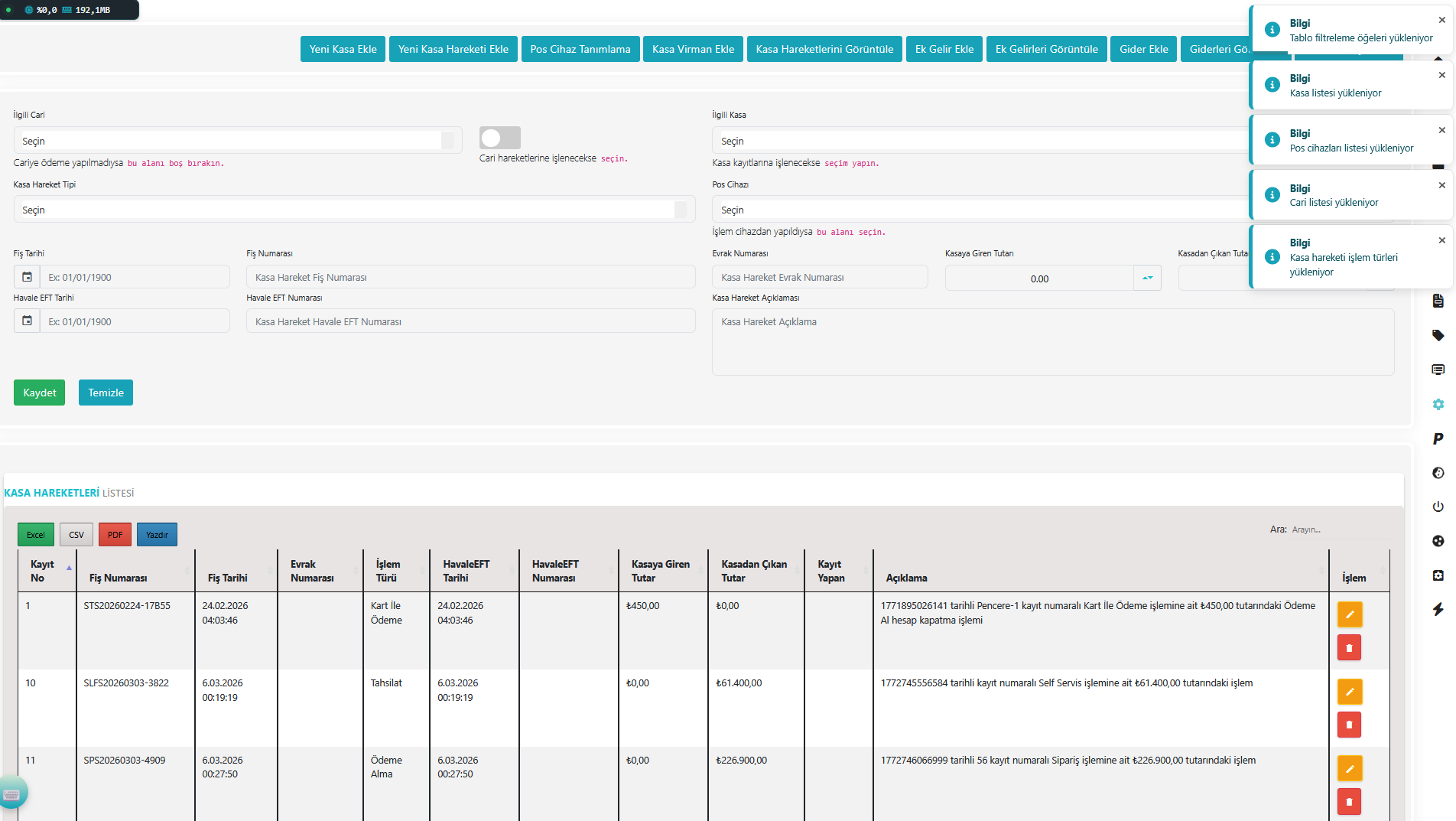Image resolution: width=1456 pixels, height=821 pixels.
Task: Open Fiş Tarihi calendar picker icon
Action: 27,277
